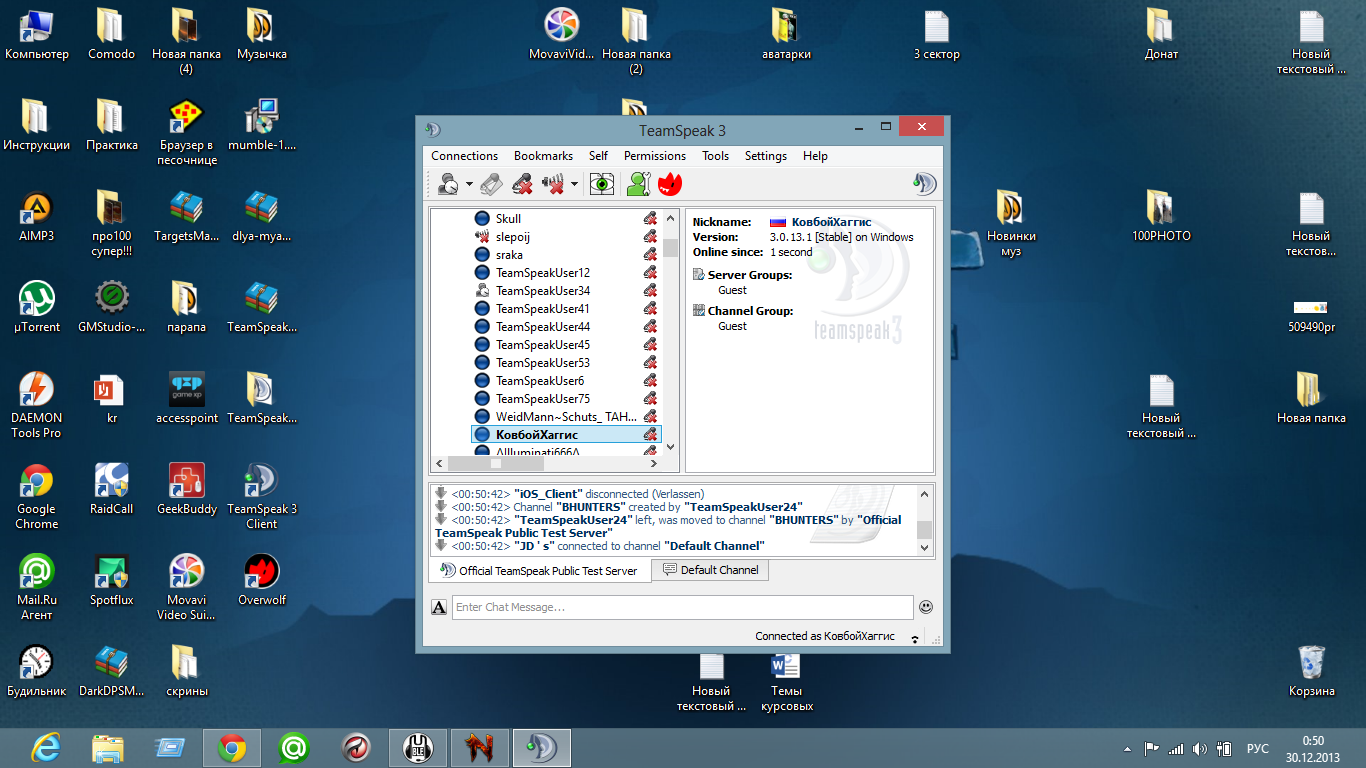Click the red Overwolf toolbar icon

click(669, 184)
